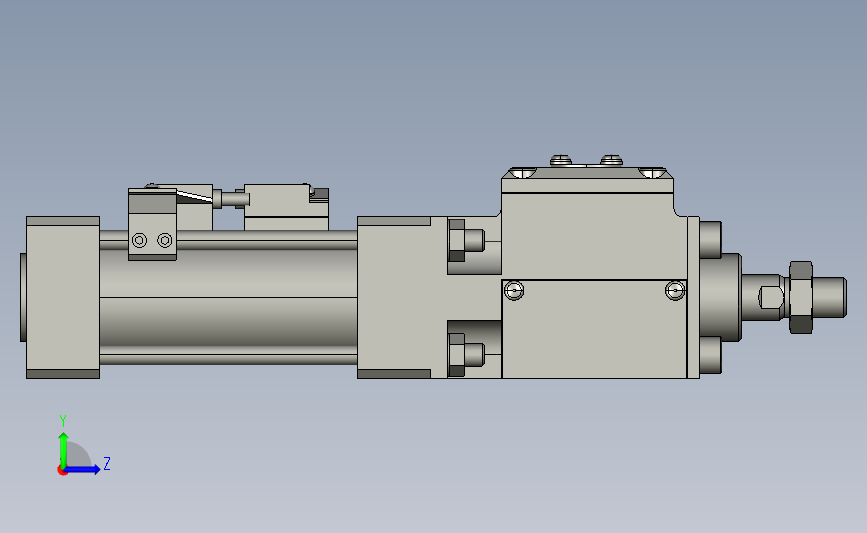
Task: Select right pan-head screw on top of lock unit
Action: pos(612,160)
